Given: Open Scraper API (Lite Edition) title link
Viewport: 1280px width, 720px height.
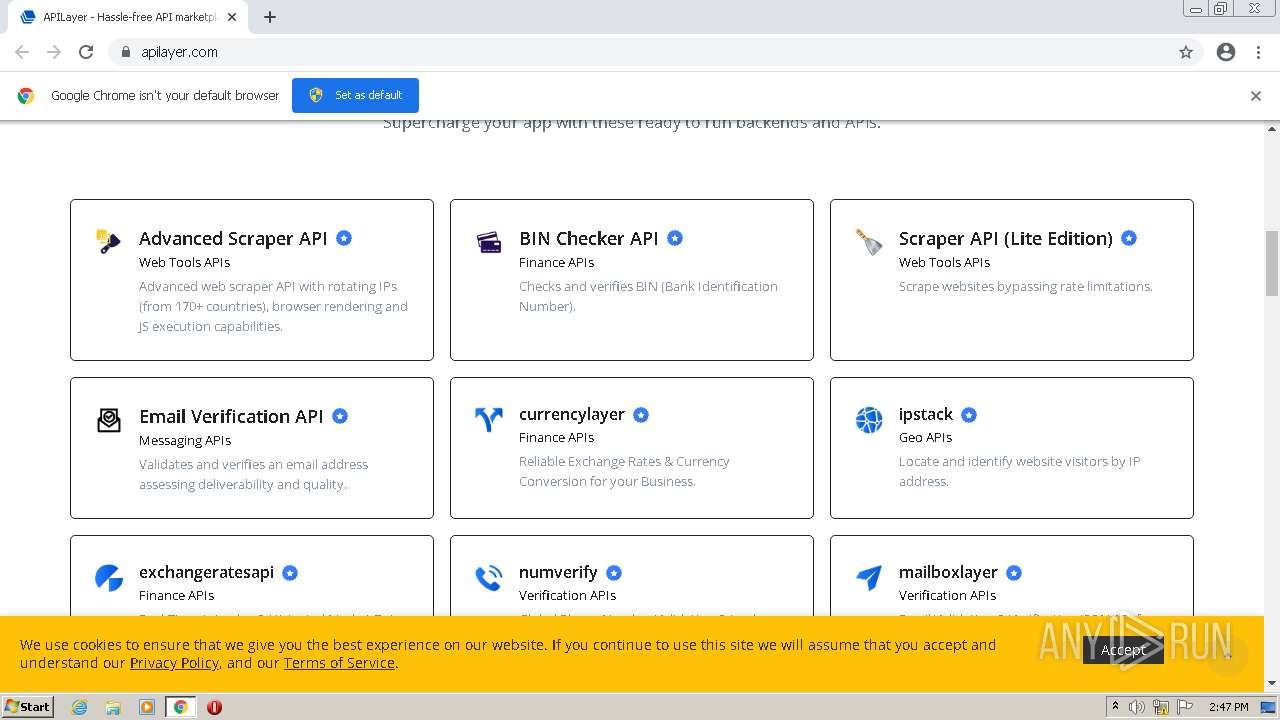Looking at the screenshot, I should (1005, 238).
